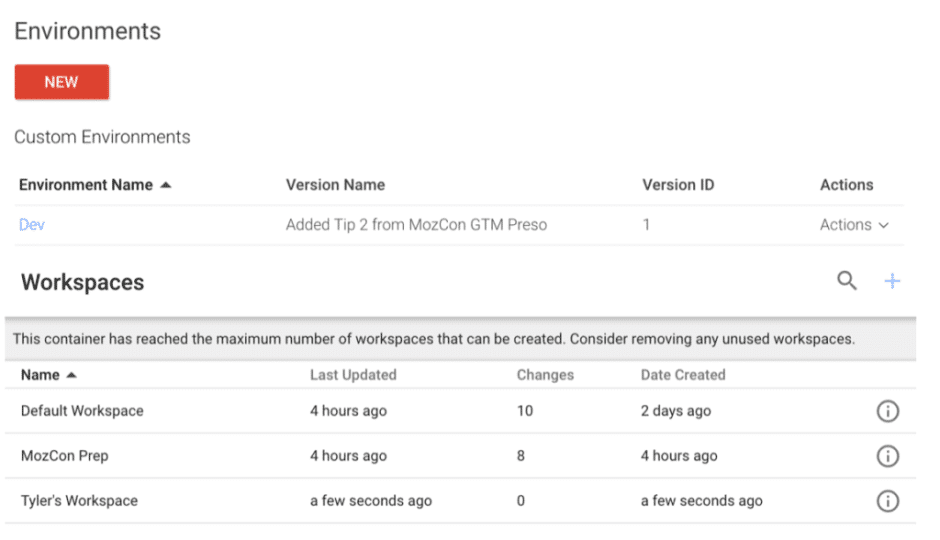The image size is (940, 540).
Task: Click the Version ID column header
Action: pos(678,185)
